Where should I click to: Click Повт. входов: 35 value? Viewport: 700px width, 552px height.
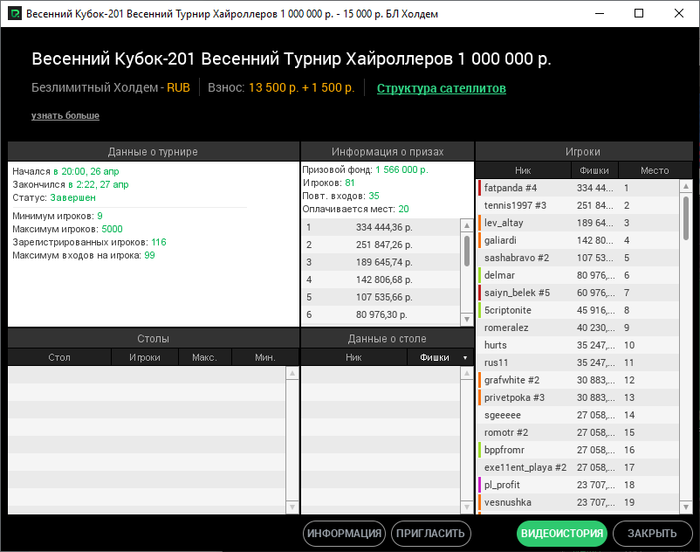tap(374, 196)
